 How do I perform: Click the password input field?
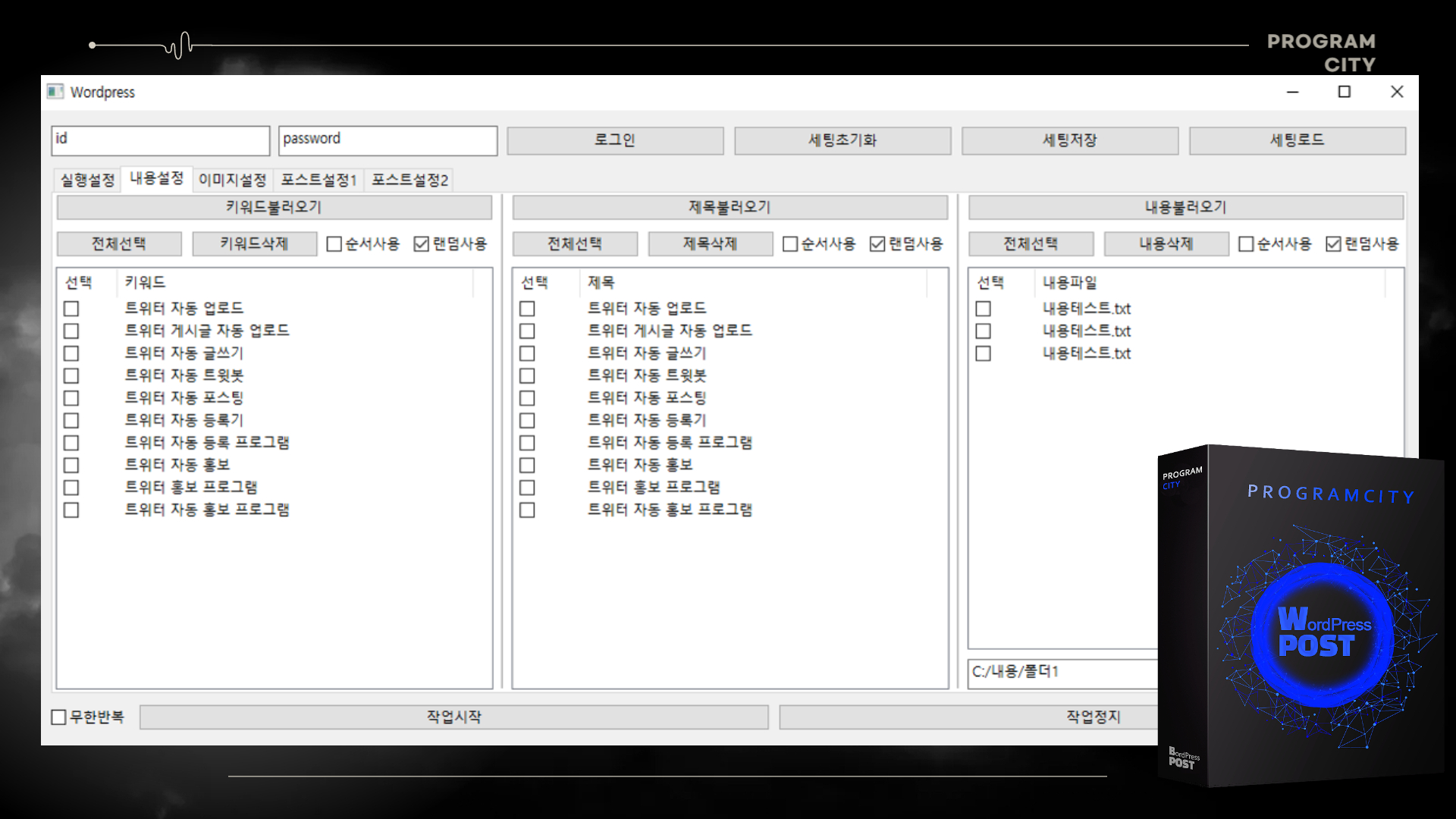388,140
